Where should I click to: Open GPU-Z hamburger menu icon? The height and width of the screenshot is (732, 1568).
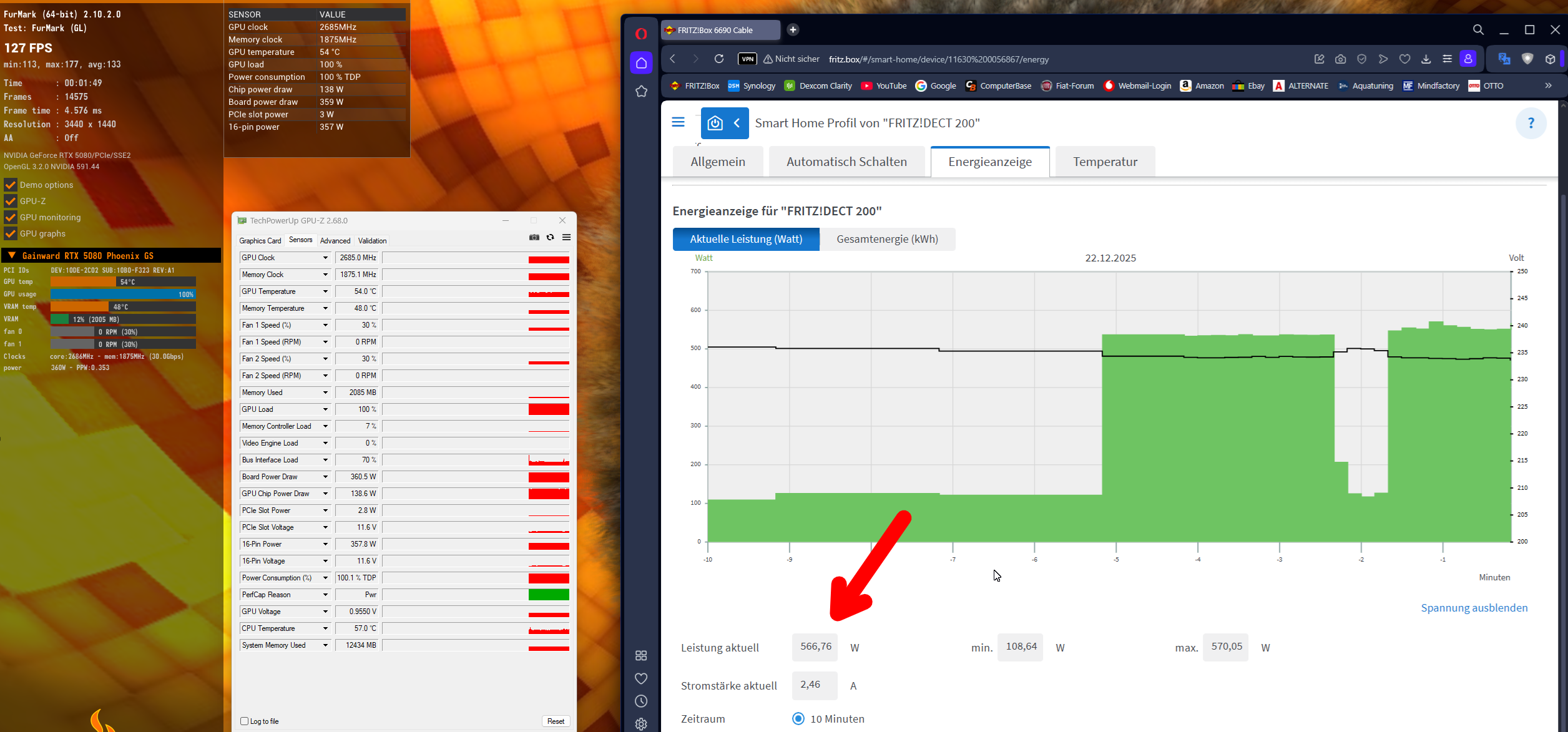566,237
